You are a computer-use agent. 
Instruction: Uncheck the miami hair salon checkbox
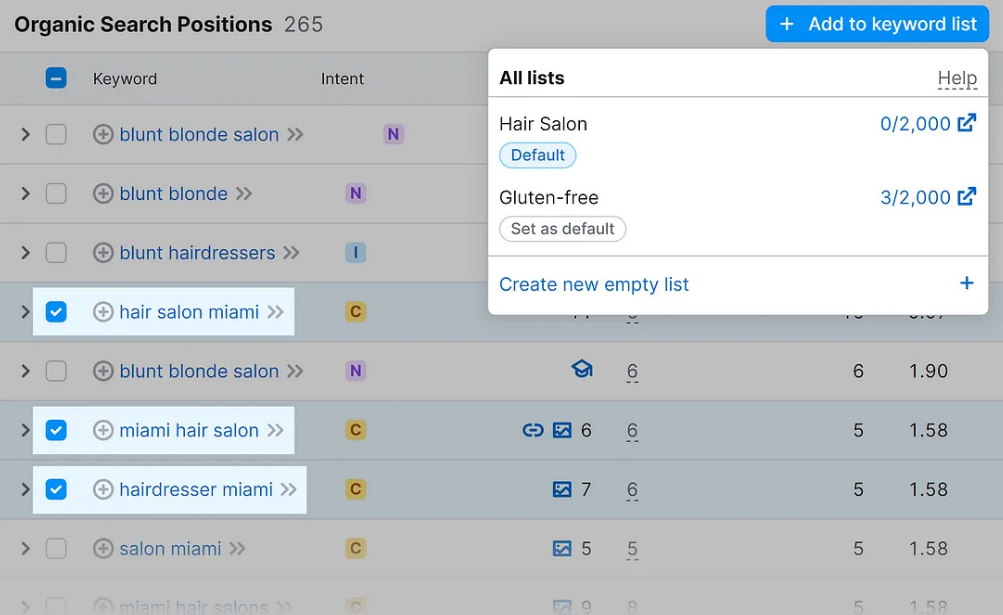coord(56,430)
